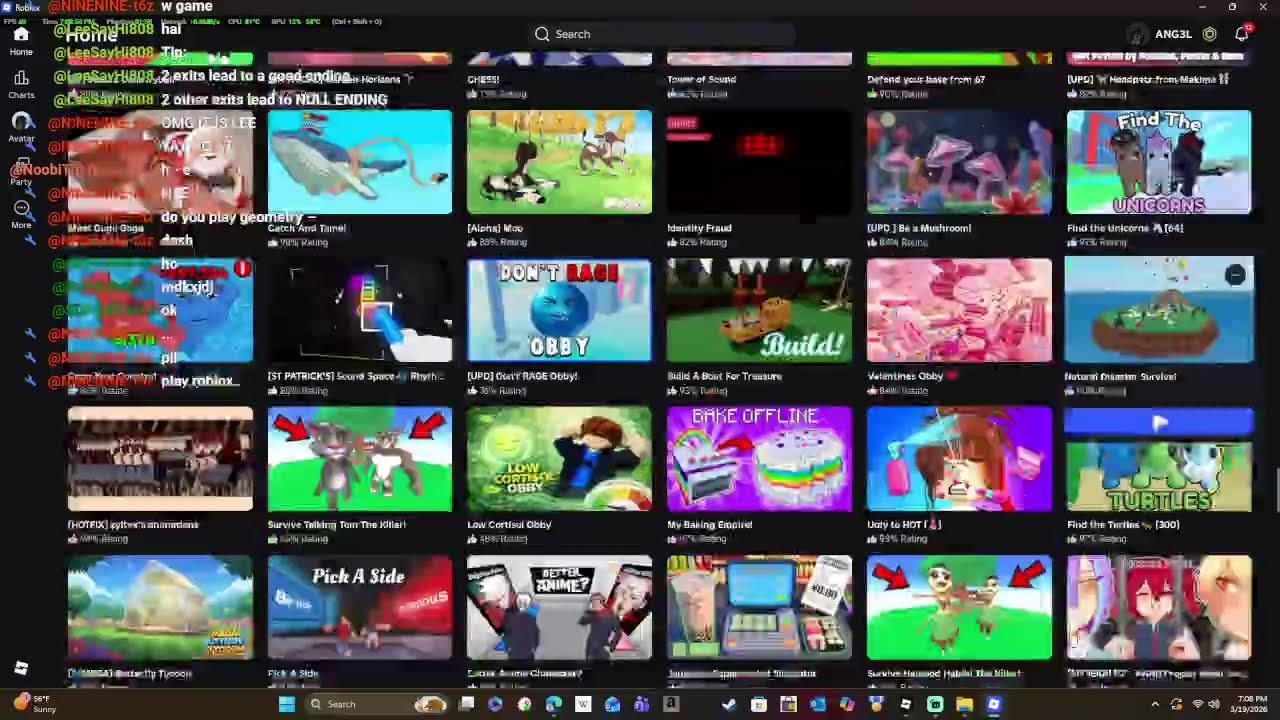
Task: Open the taskbar weather widget
Action: tap(33, 704)
